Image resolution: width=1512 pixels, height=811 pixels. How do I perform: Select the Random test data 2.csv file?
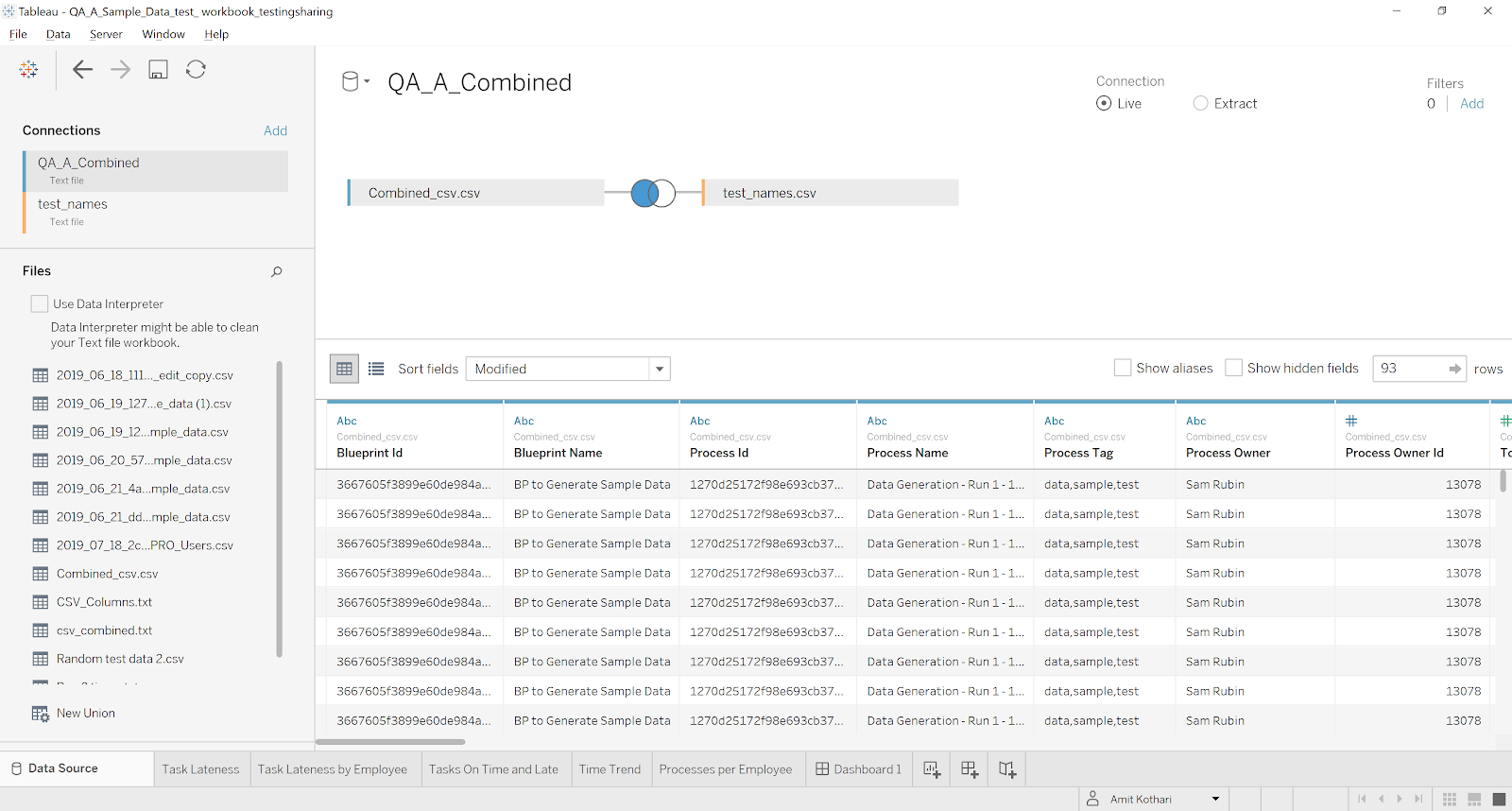pyautogui.click(x=120, y=659)
